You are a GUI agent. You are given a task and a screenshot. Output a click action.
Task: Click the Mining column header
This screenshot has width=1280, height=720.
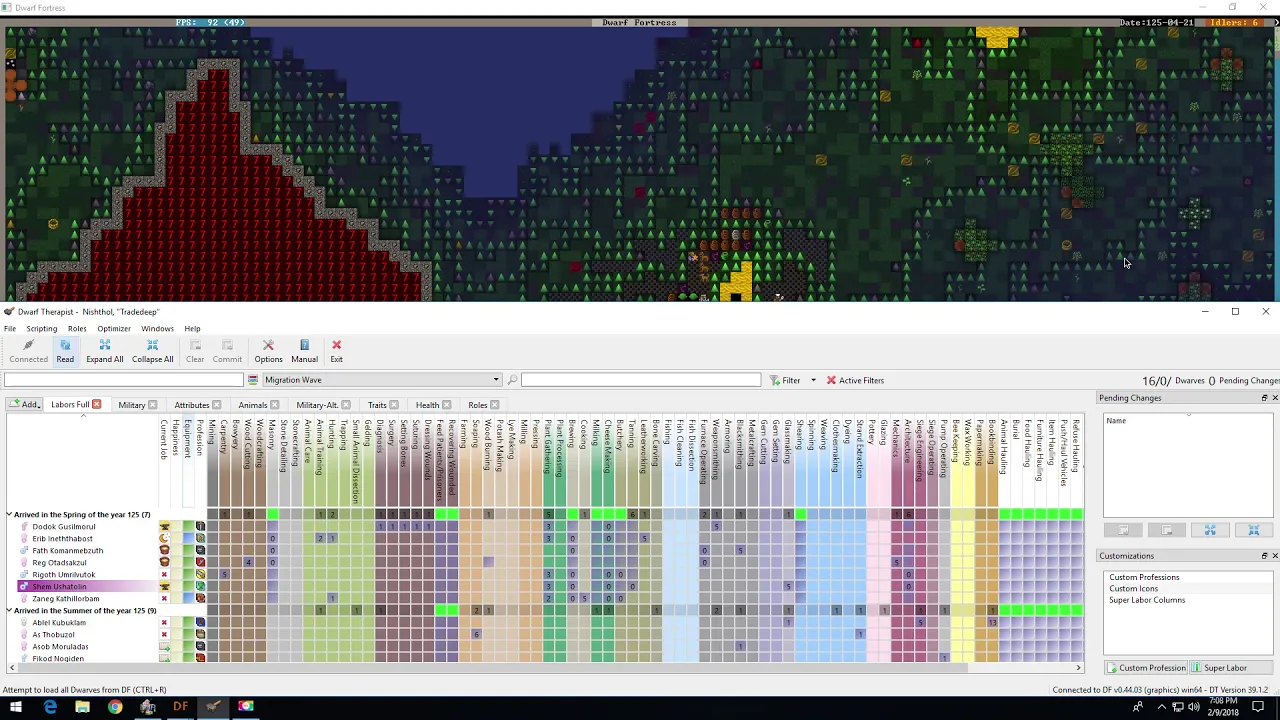212,460
